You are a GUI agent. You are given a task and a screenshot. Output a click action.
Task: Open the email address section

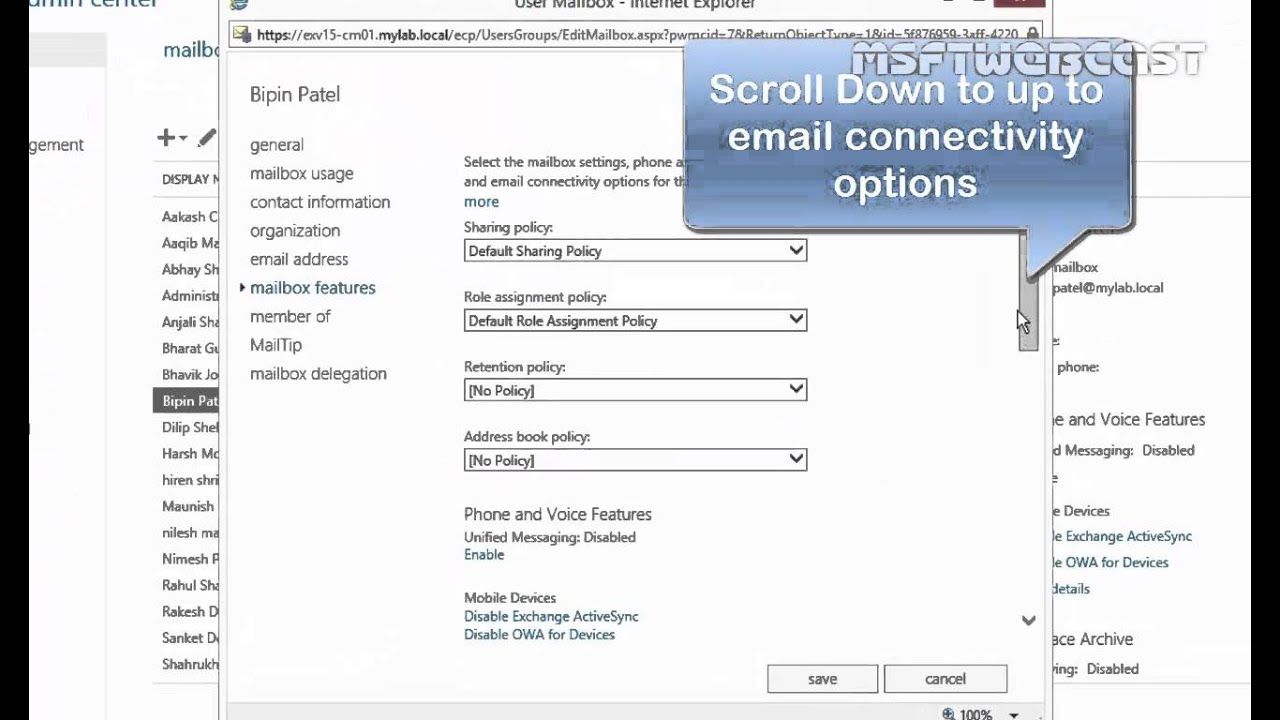(x=299, y=259)
